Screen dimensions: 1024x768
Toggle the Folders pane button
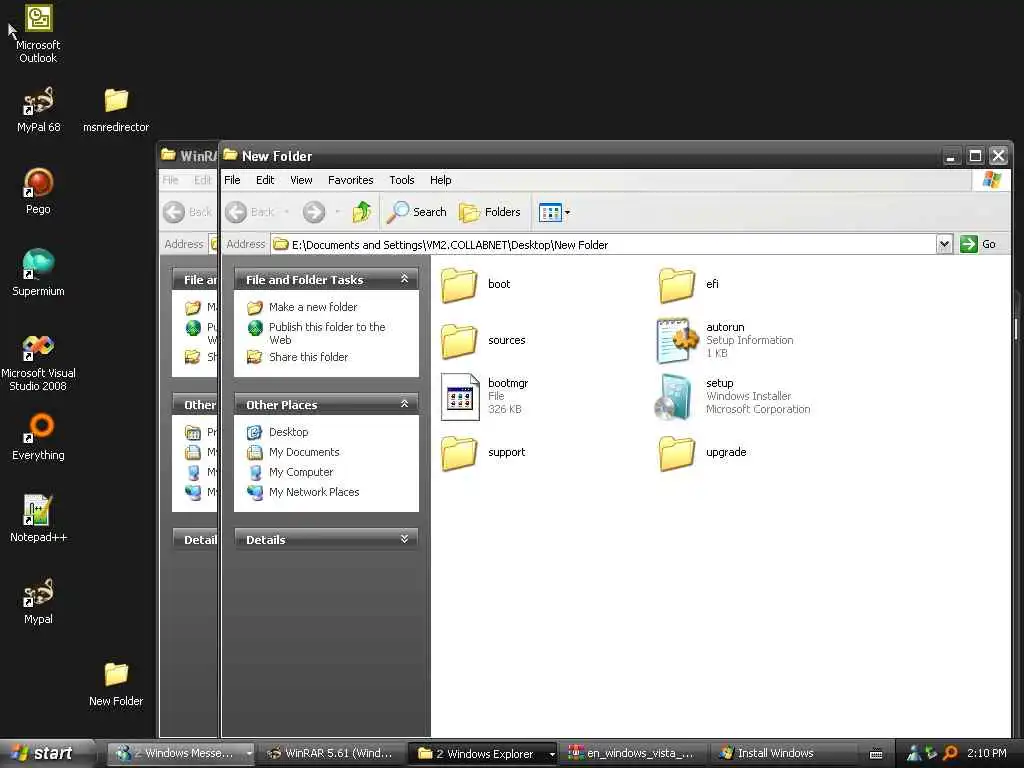coord(490,212)
